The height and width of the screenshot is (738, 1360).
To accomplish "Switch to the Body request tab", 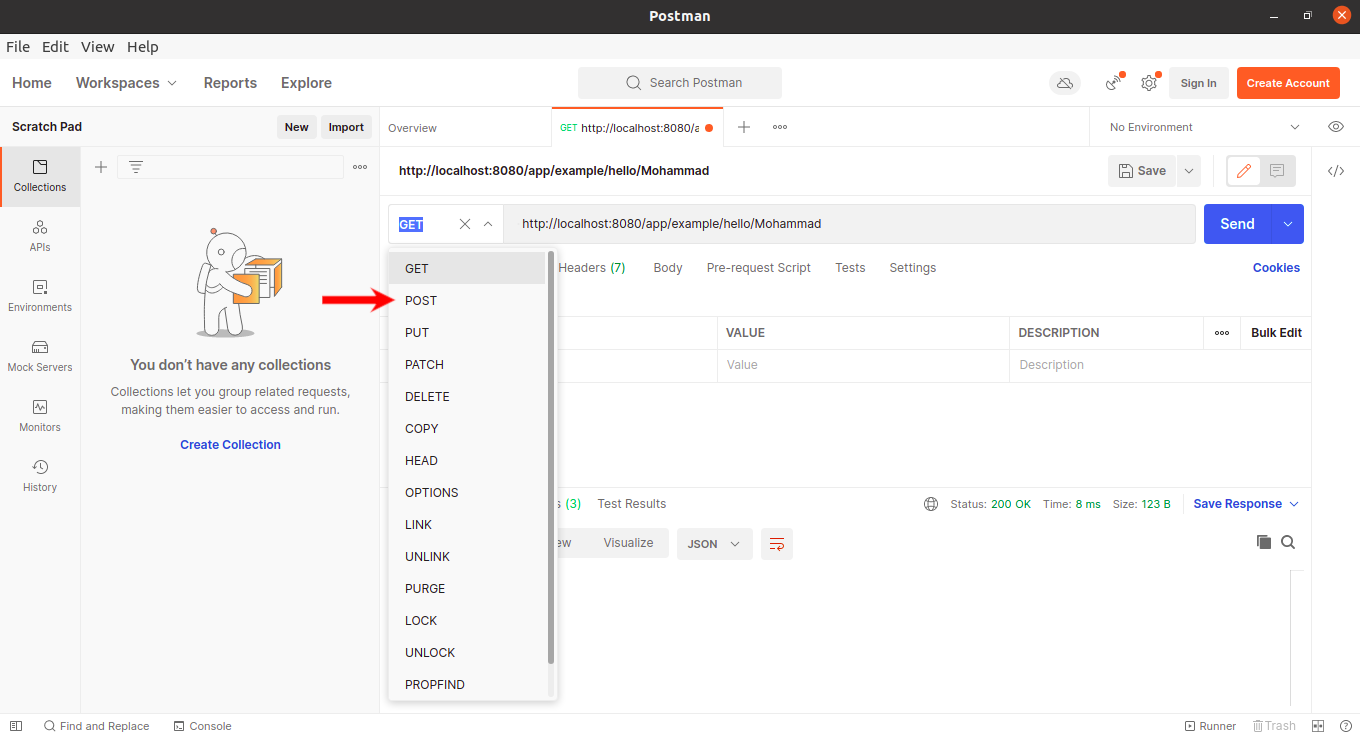I will pos(668,268).
